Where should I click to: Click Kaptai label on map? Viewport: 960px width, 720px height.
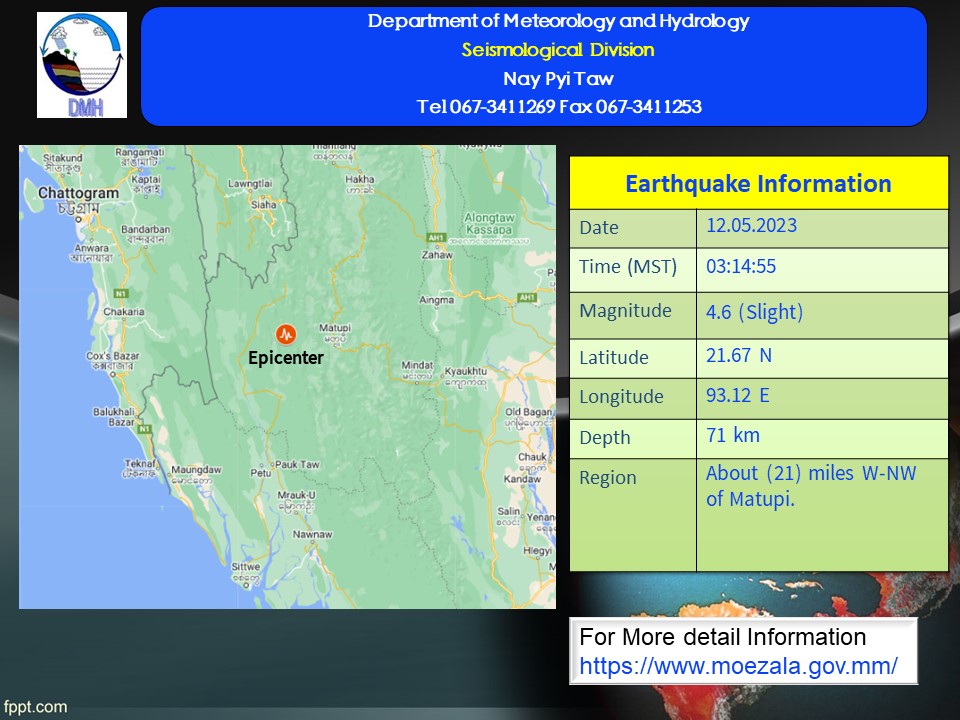coord(146,179)
